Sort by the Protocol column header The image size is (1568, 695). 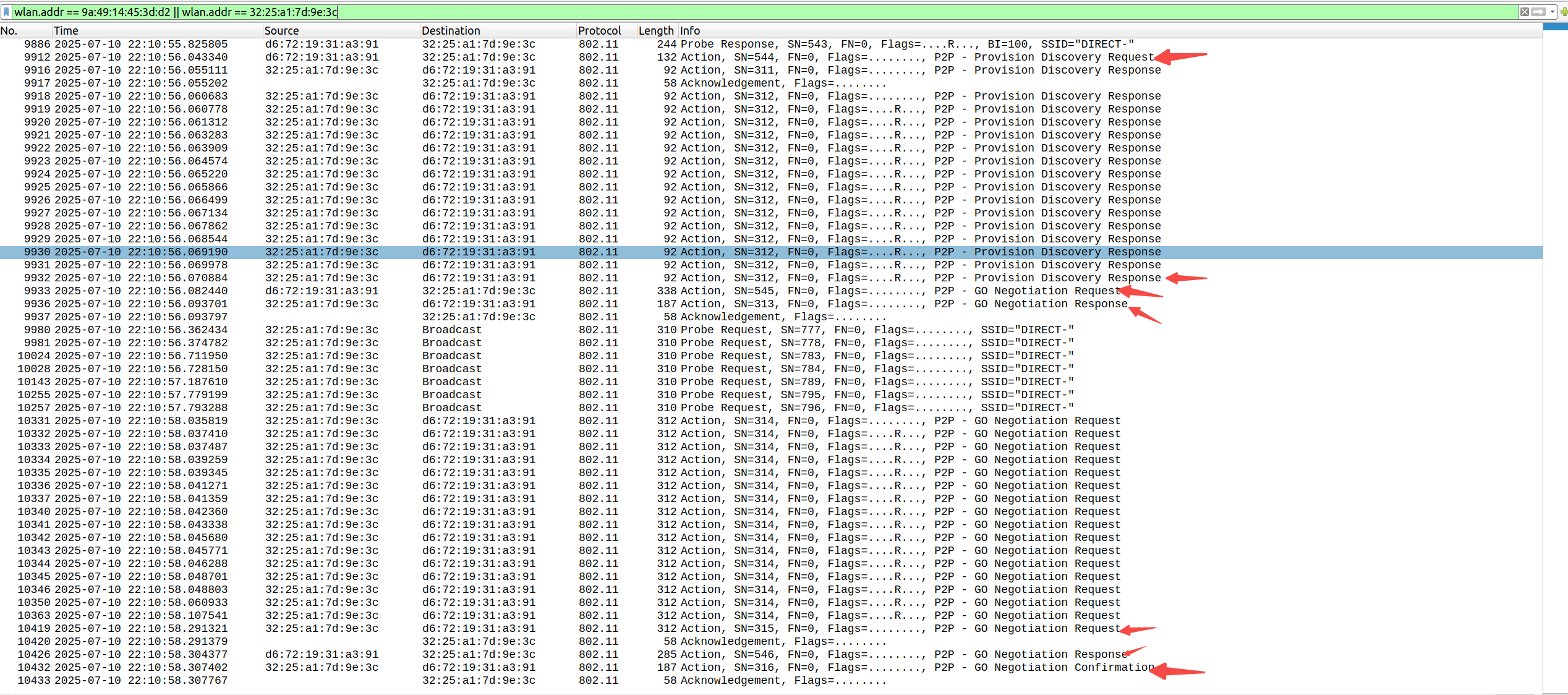599,30
